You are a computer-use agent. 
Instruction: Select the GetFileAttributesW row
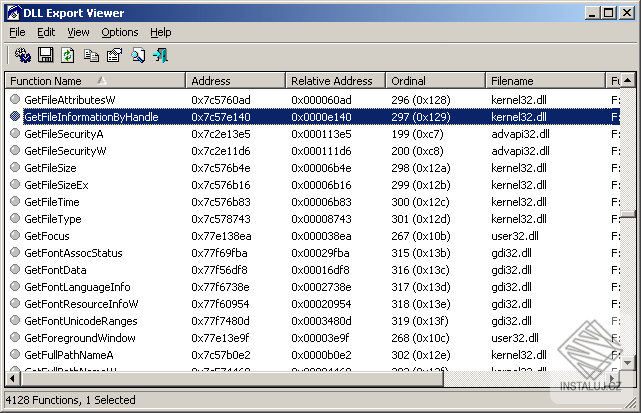pos(313,100)
